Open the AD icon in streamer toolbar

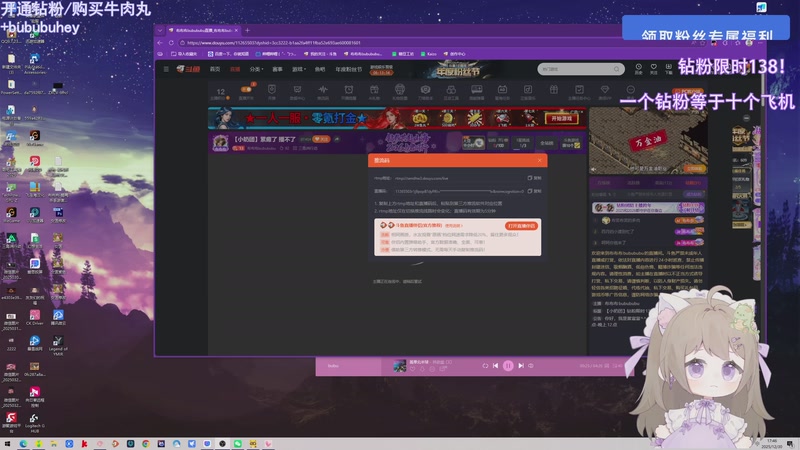(502, 91)
